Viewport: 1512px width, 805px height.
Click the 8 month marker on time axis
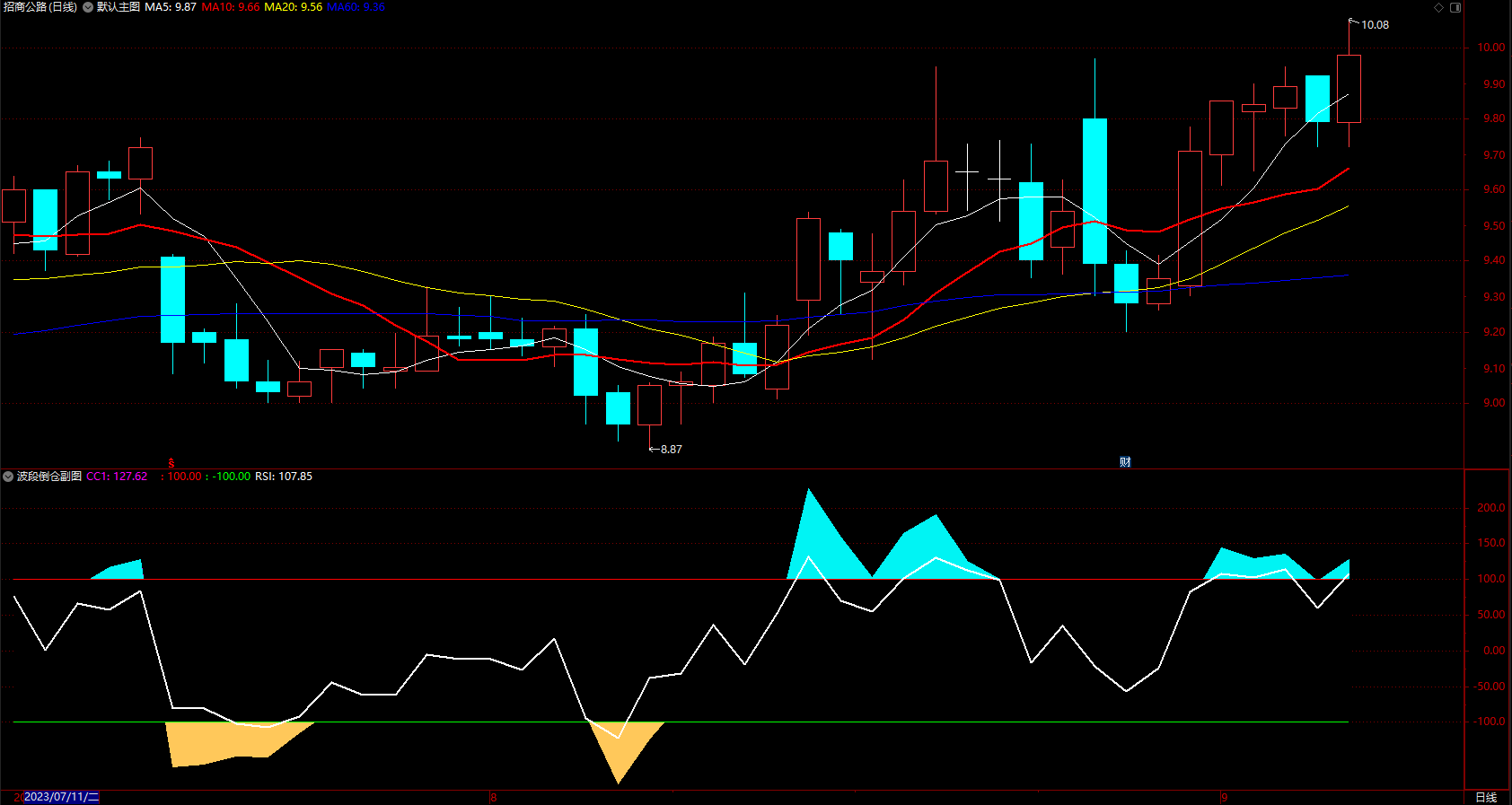(x=493, y=798)
